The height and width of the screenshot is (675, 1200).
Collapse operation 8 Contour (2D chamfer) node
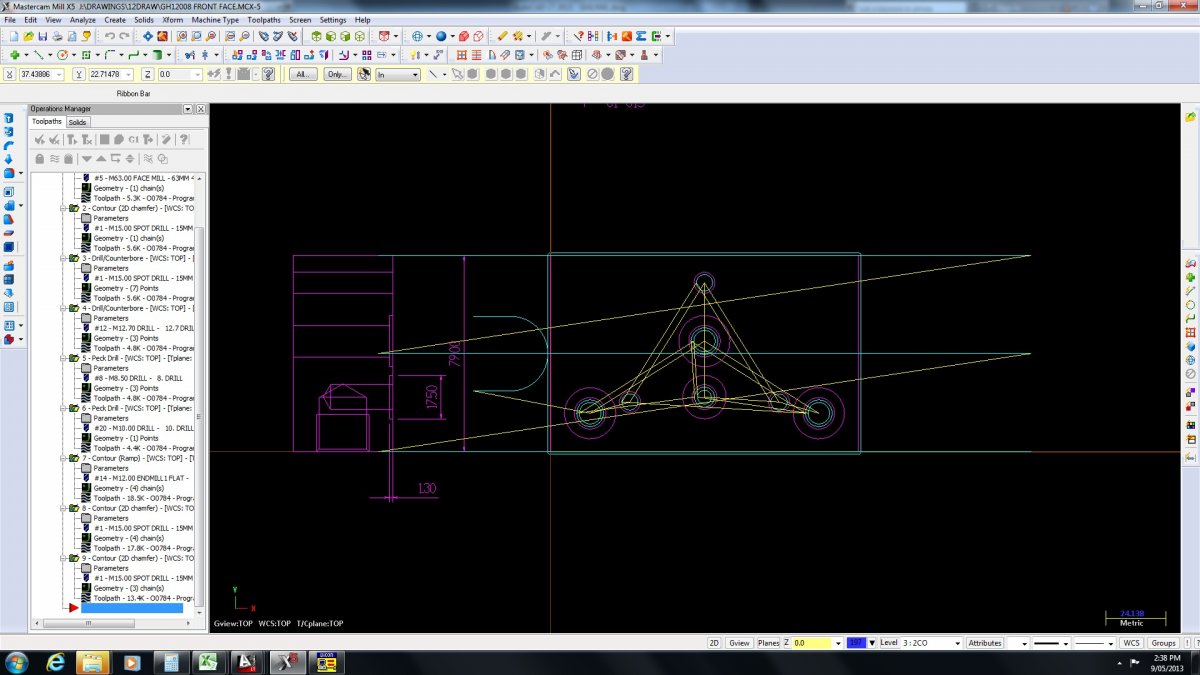point(62,508)
